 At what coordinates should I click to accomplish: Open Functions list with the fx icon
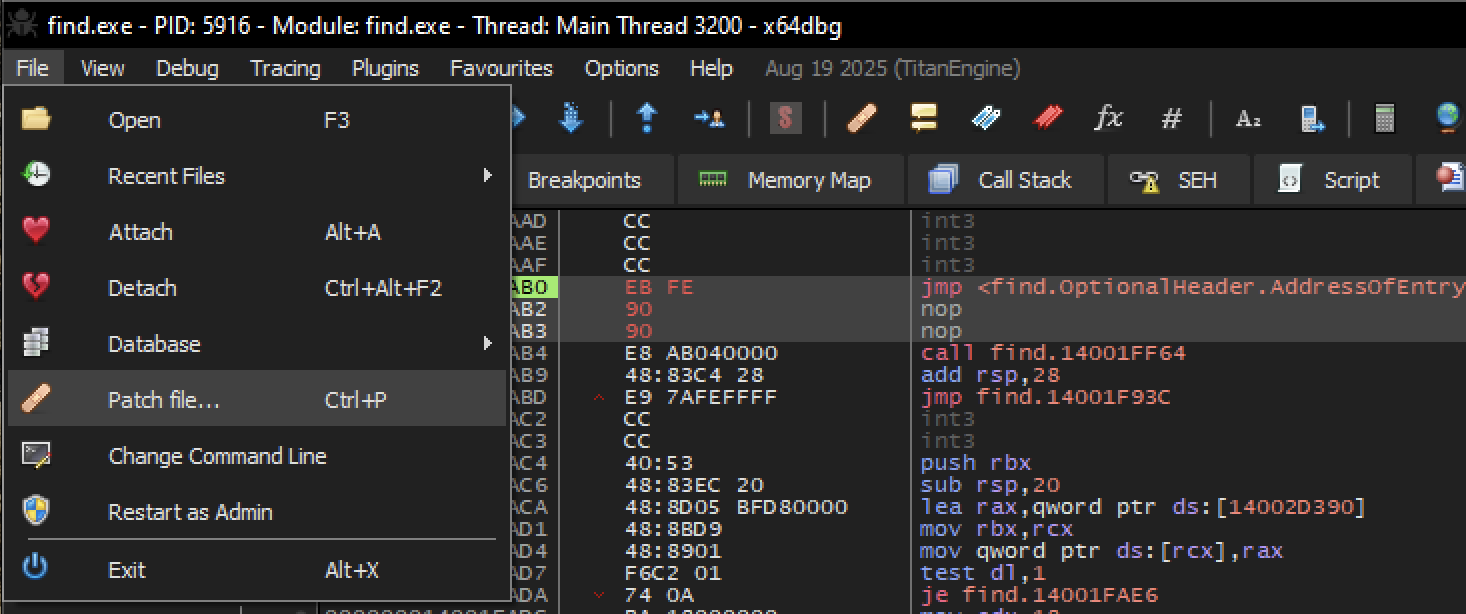click(1108, 119)
